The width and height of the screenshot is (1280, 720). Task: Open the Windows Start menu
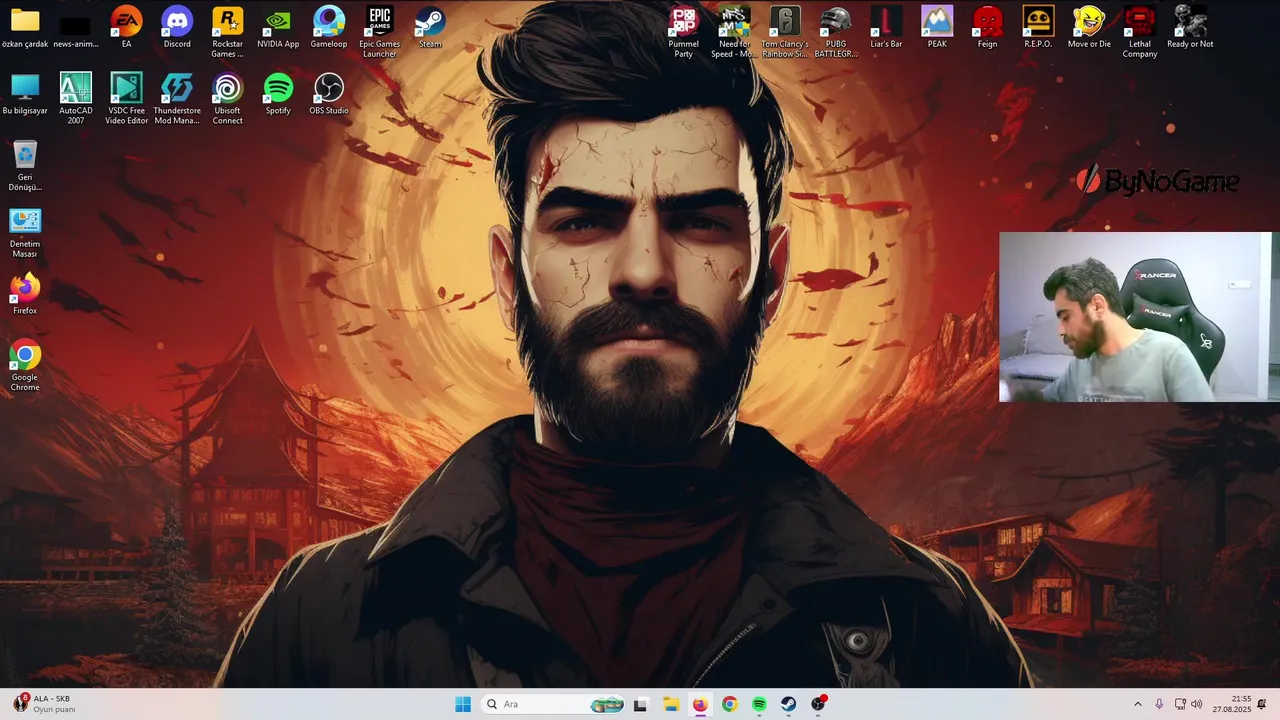(463, 704)
